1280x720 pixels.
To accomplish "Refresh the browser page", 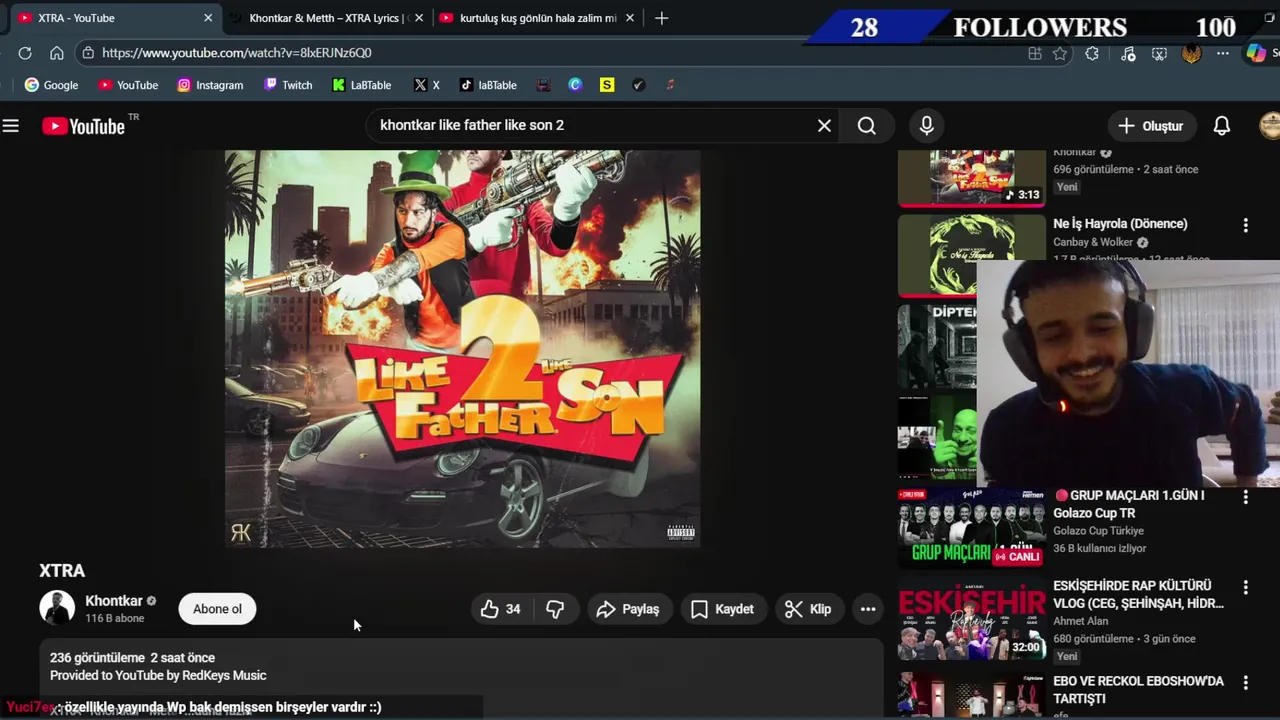I will (x=25, y=53).
